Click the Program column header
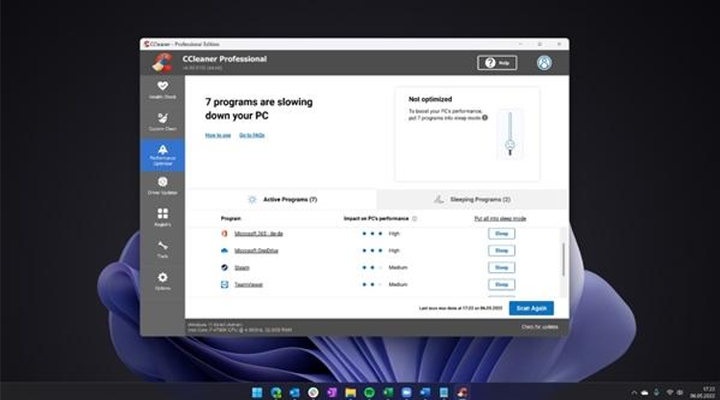 pos(231,219)
